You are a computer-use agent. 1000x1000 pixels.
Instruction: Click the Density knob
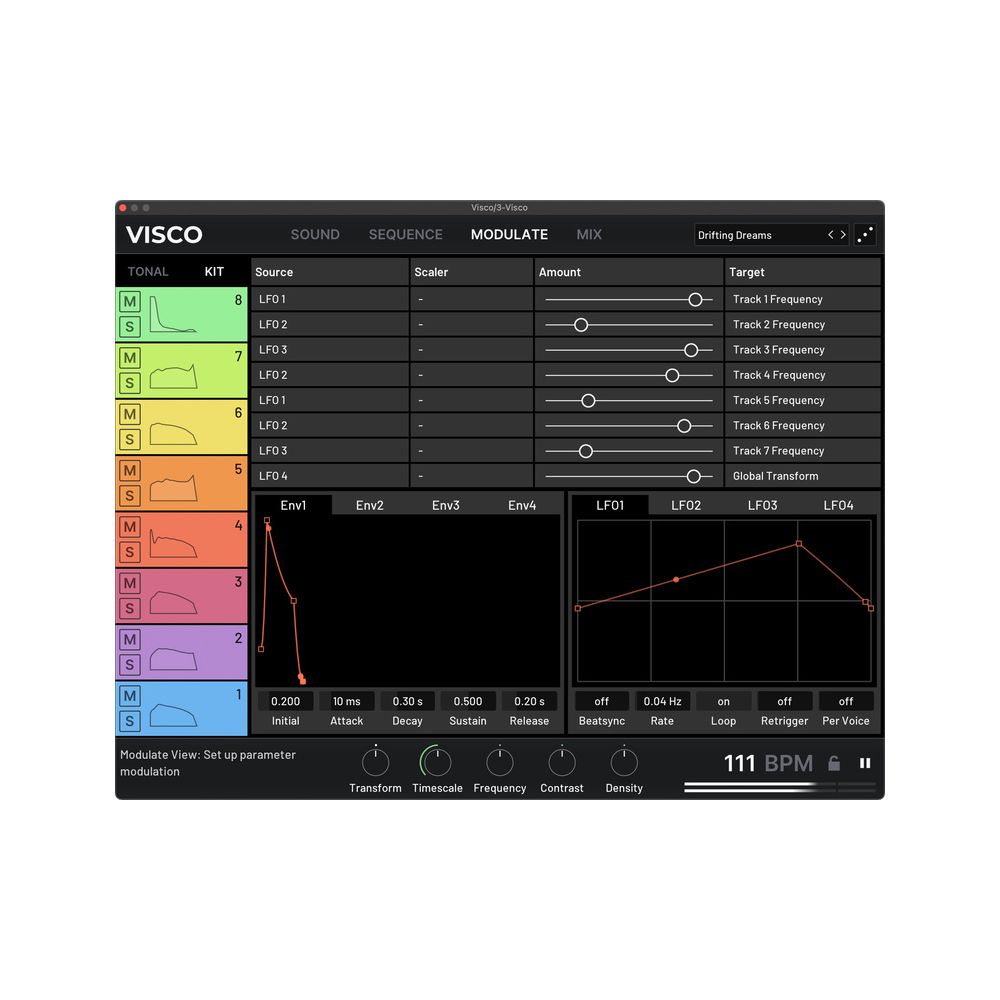(624, 763)
